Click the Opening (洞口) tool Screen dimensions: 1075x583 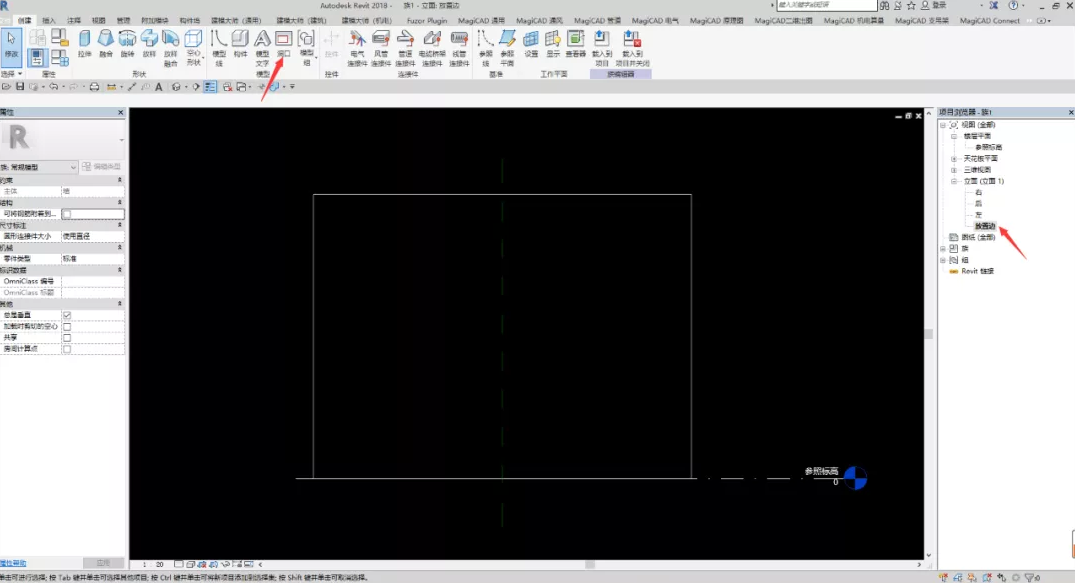point(283,43)
